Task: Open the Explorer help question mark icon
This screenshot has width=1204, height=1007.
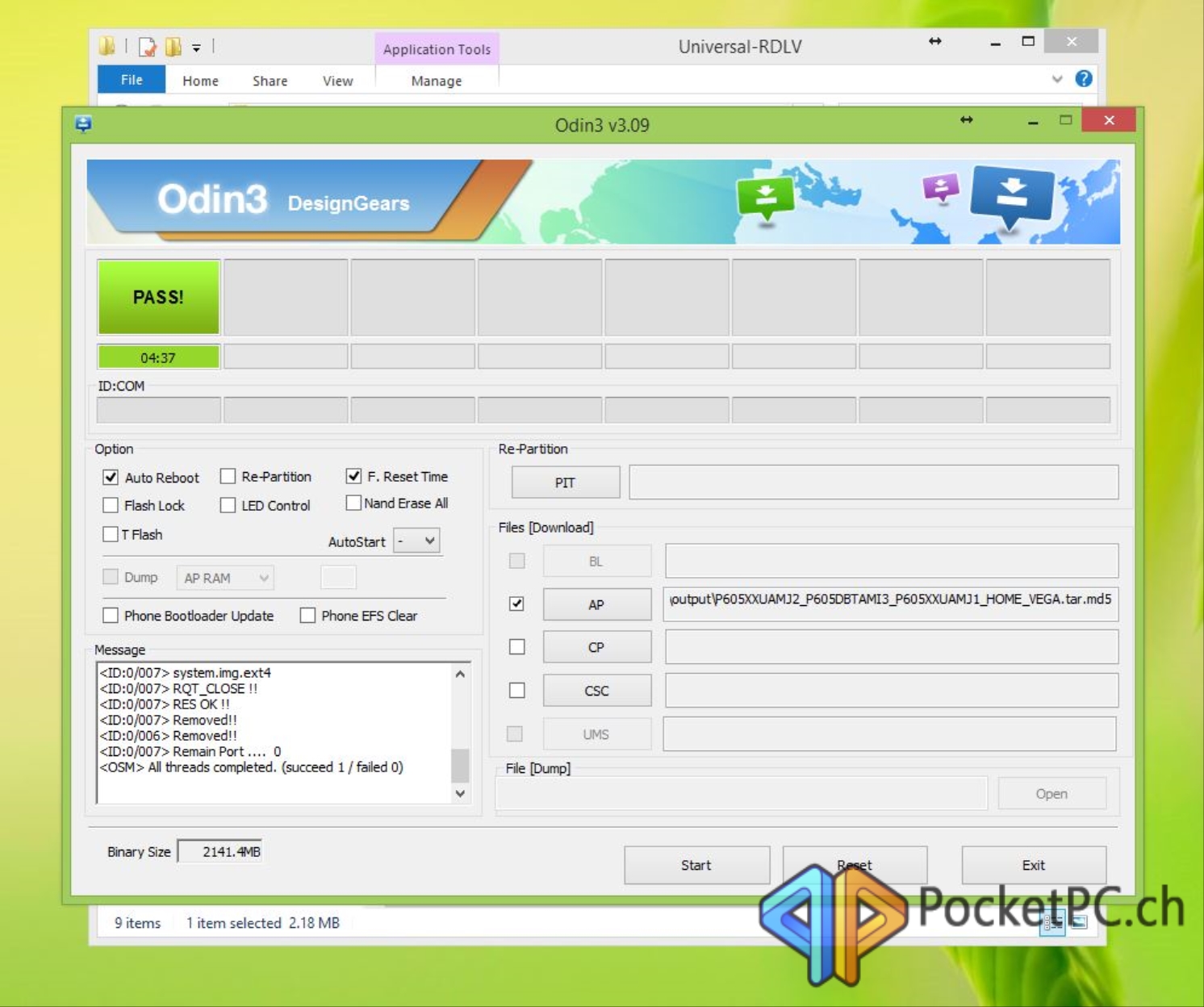Action: tap(1084, 78)
